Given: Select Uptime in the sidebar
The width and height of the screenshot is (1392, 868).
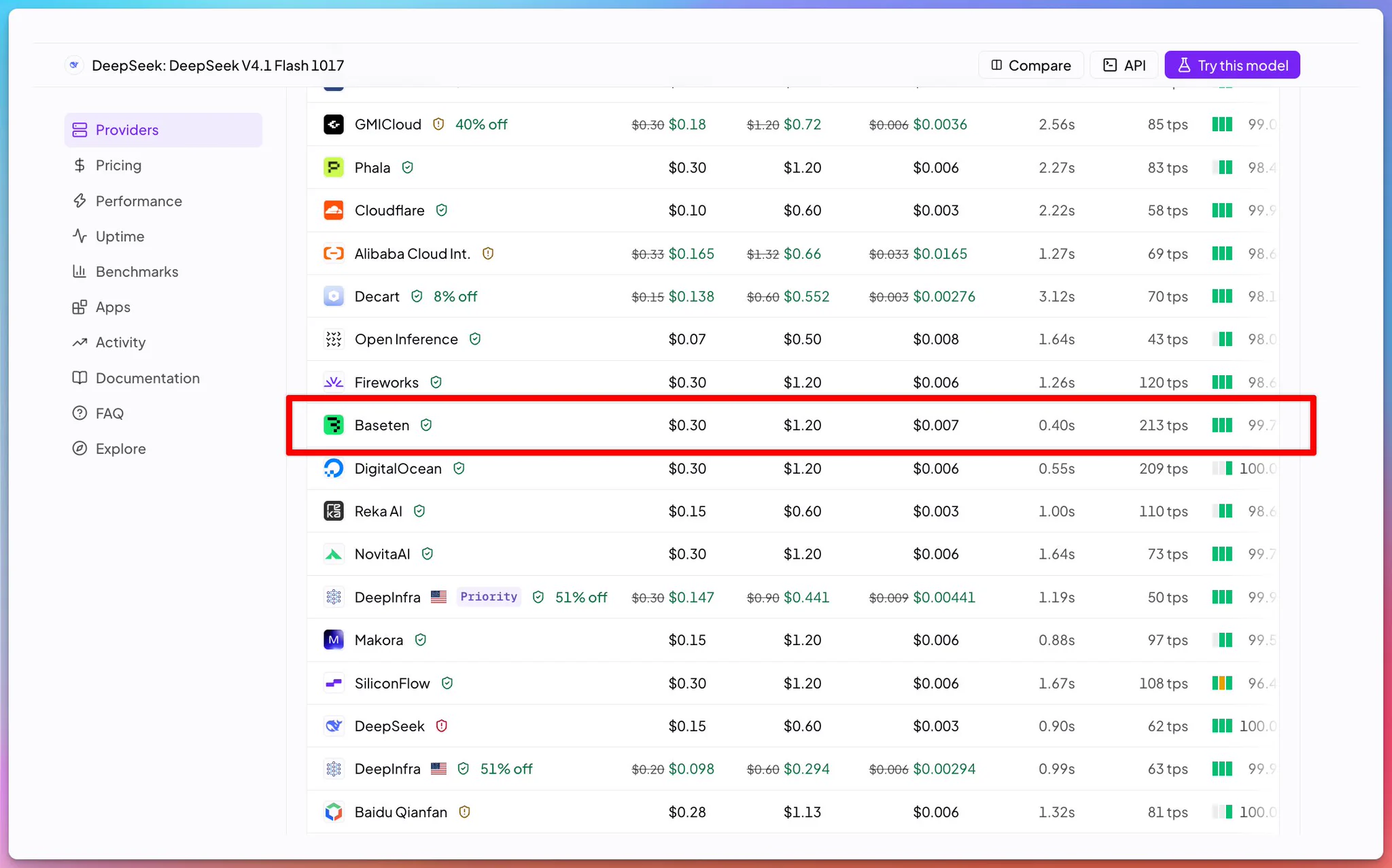Looking at the screenshot, I should [163, 237].
